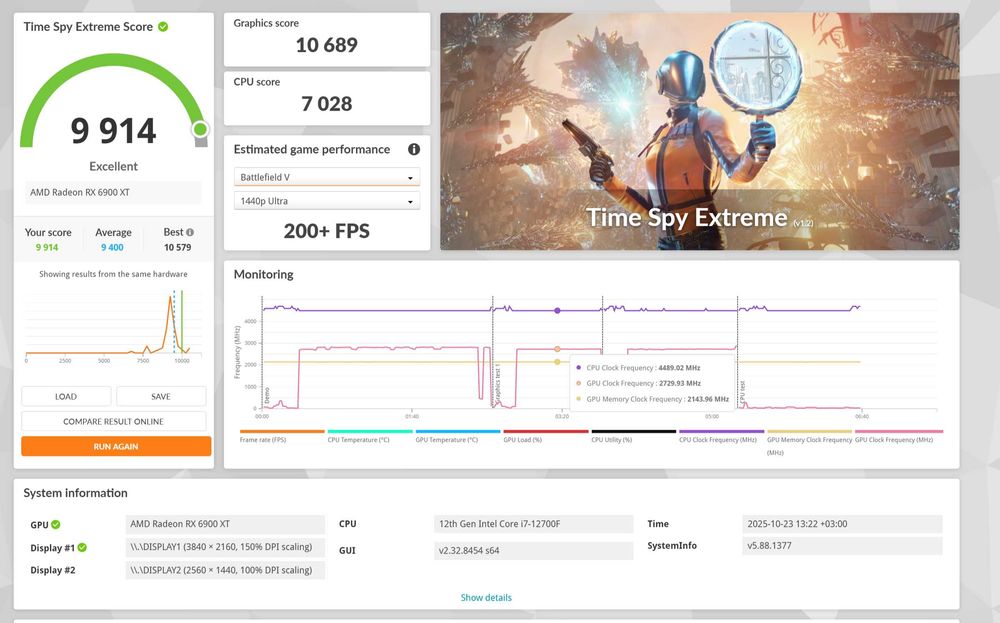
Task: Click the purple CPU clock data point on chart
Action: [557, 311]
